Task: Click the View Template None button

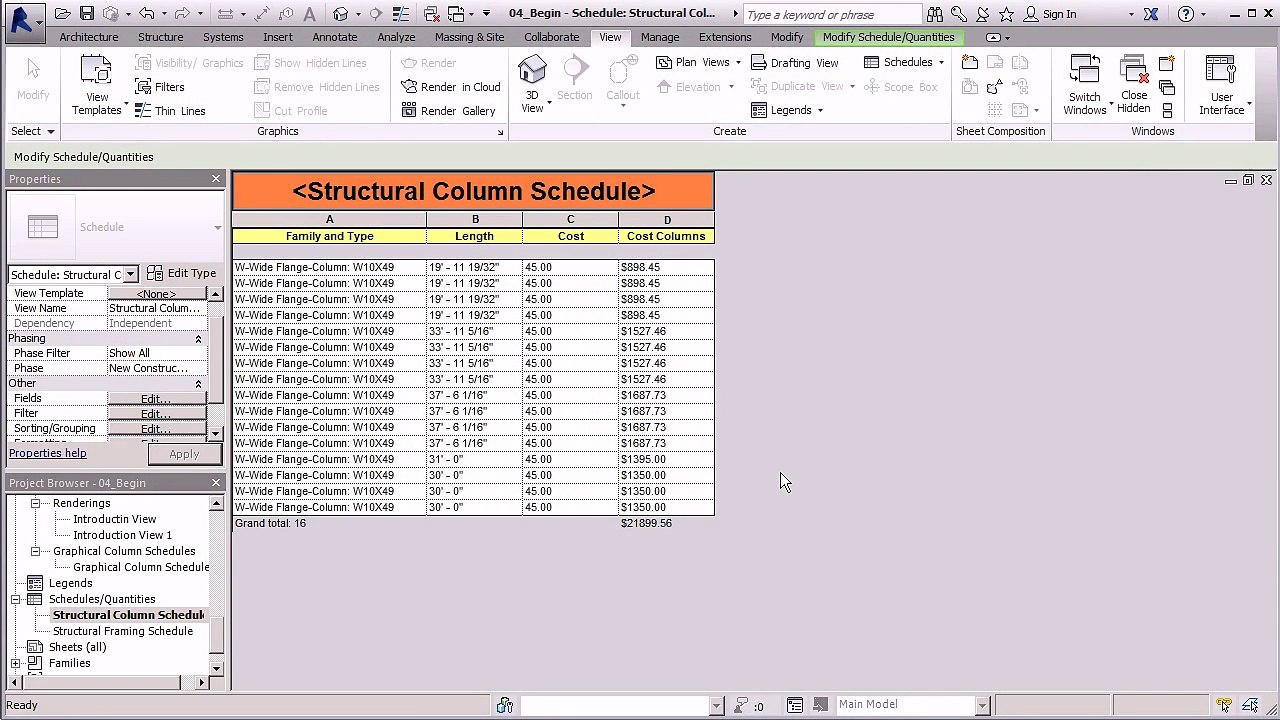Action: 156,293
